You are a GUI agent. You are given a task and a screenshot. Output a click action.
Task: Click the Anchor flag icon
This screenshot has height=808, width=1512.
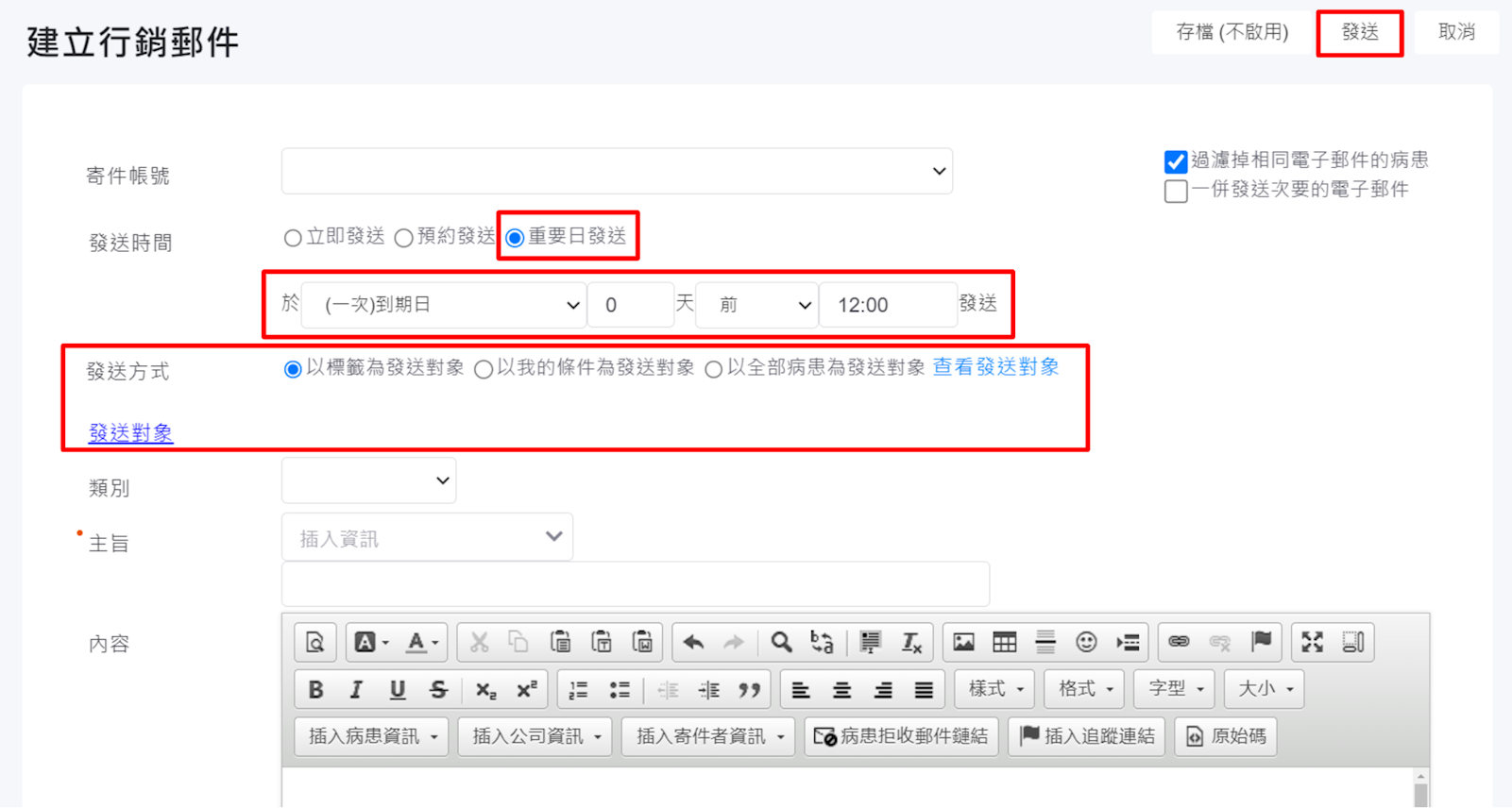click(x=1261, y=643)
